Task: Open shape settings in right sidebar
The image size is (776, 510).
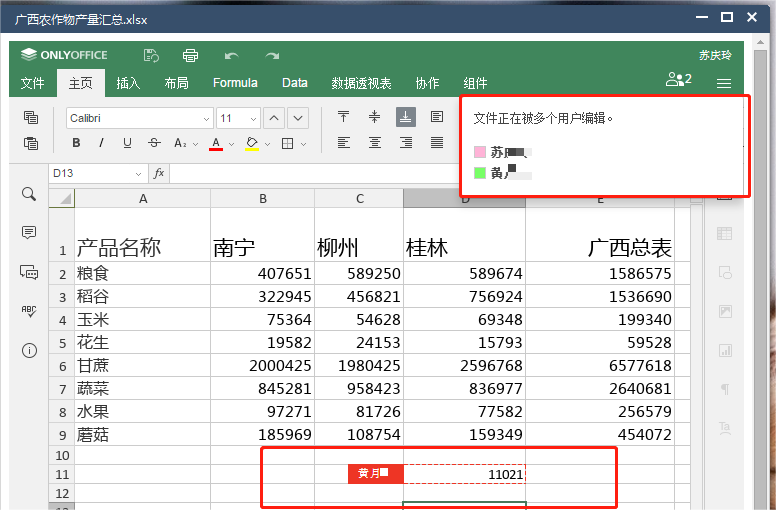Action: pyautogui.click(x=725, y=272)
